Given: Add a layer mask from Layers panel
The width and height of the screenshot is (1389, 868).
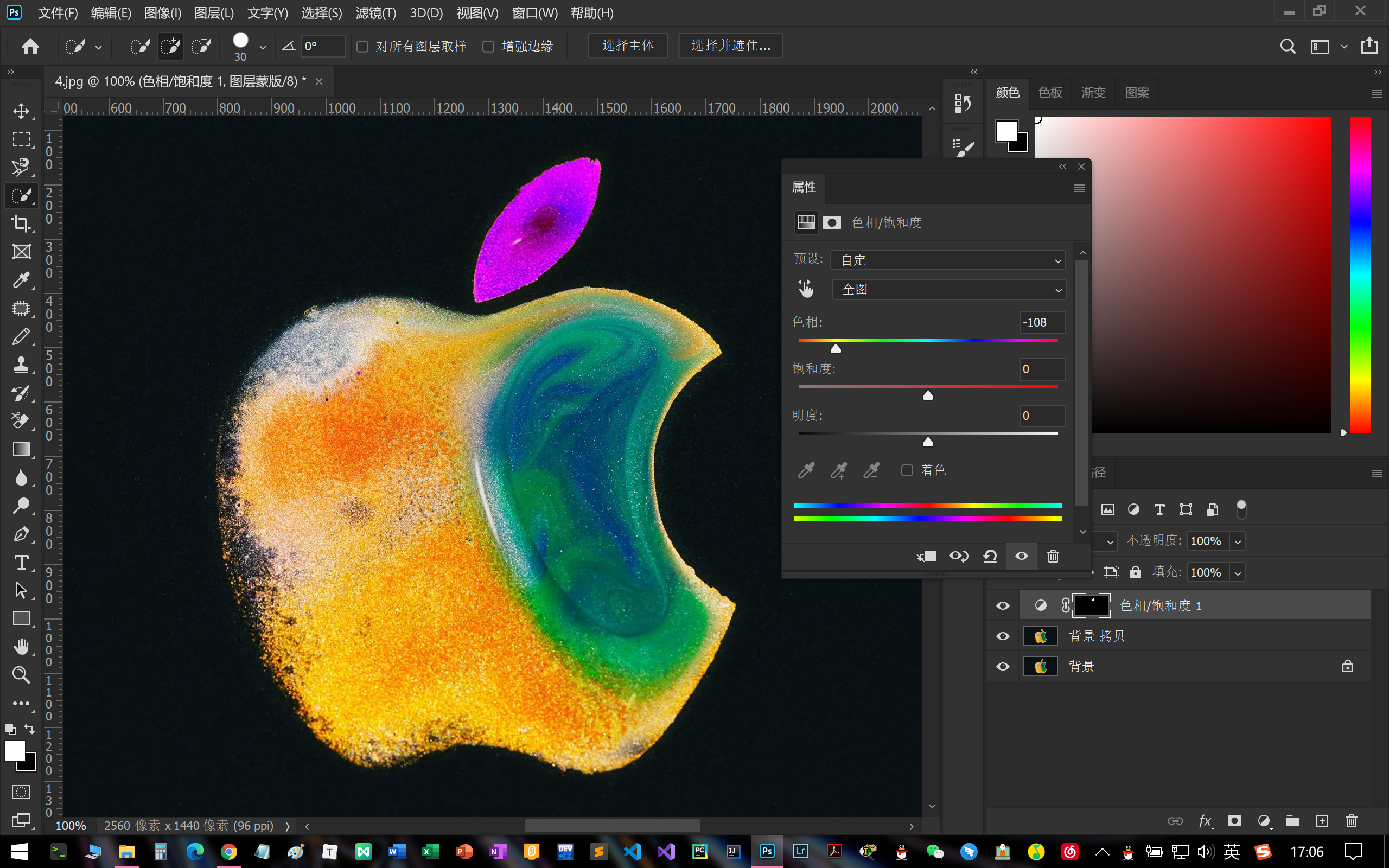Looking at the screenshot, I should 1234,821.
